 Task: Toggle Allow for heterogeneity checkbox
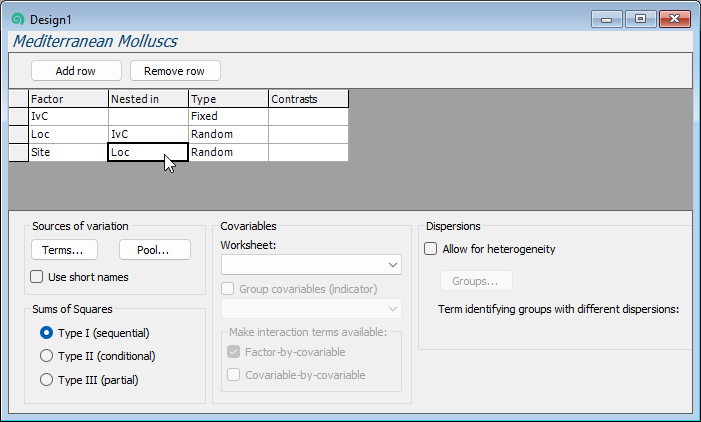click(x=431, y=249)
